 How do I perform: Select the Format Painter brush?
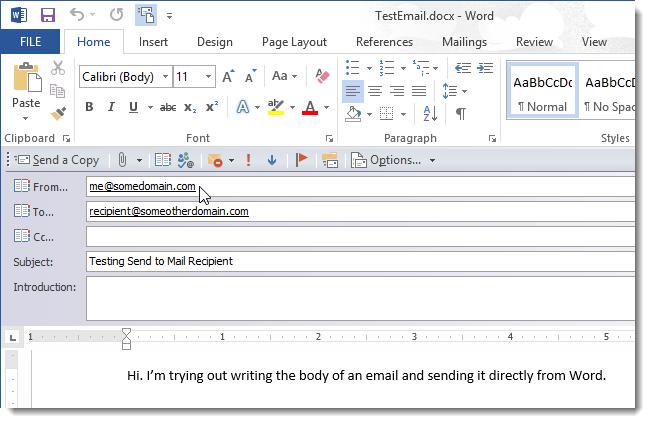58,113
